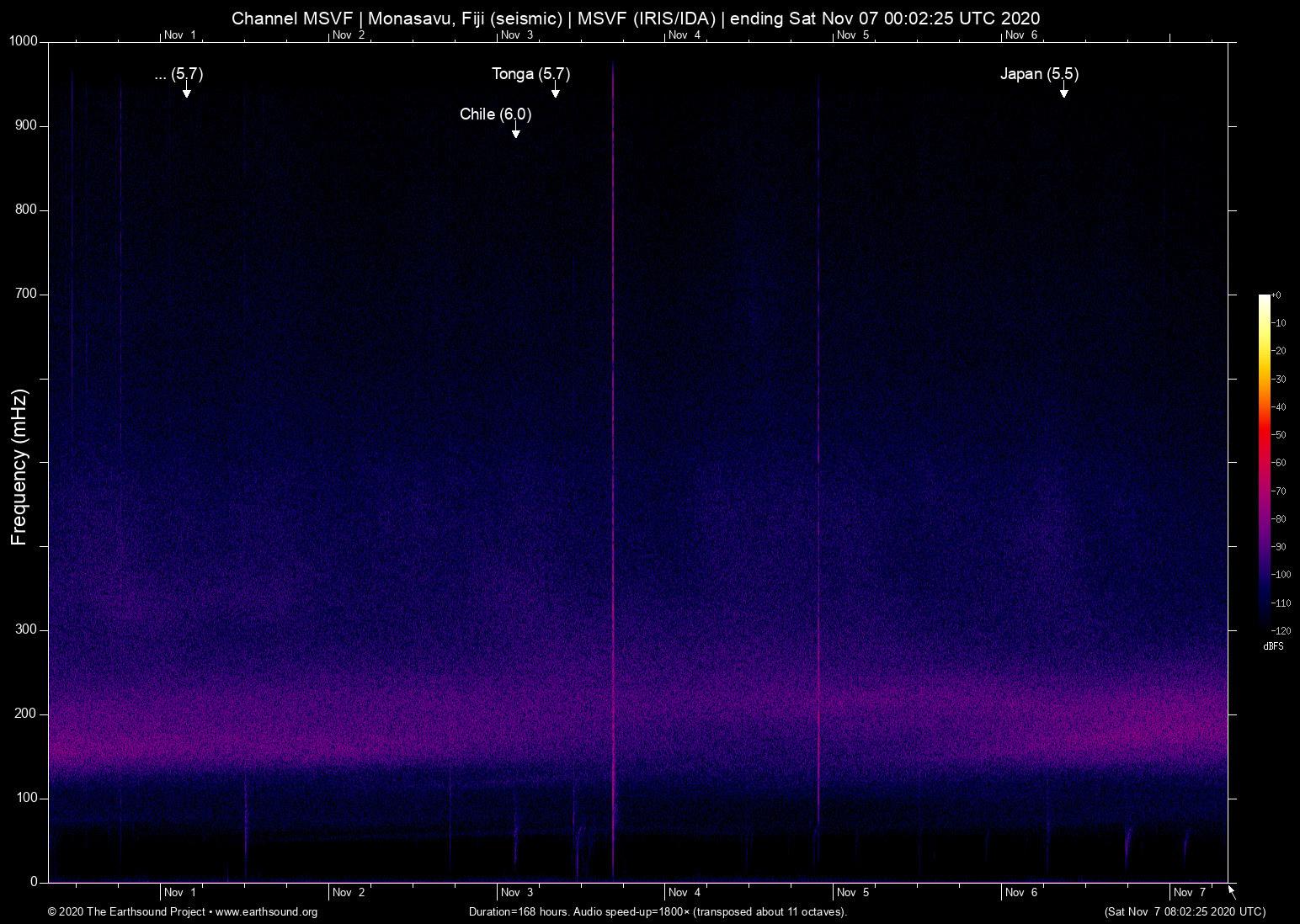Click the arrow below the Tonga (5.7) label
Screen dimensions: 1300x924
click(x=555, y=91)
